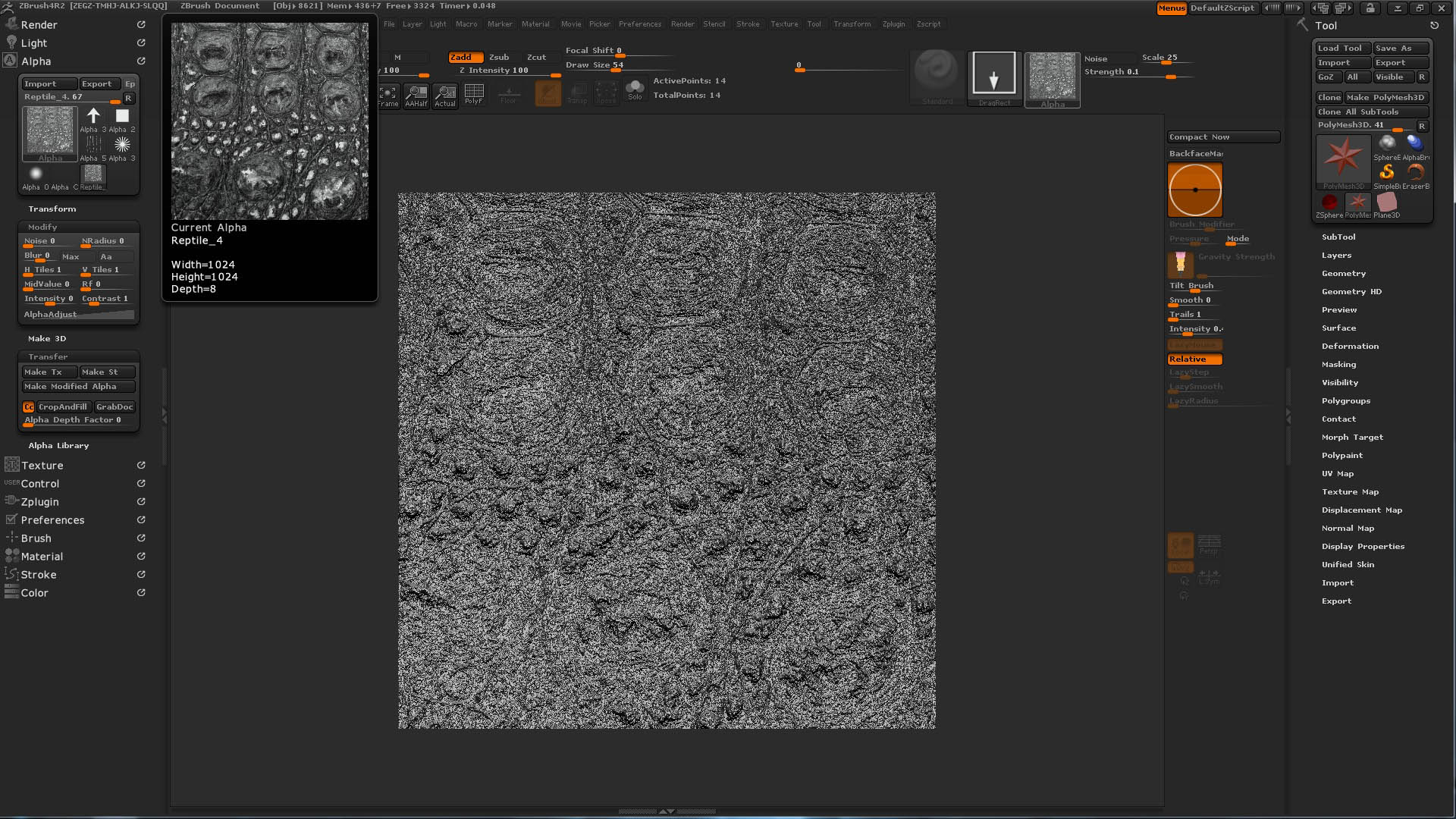1456x819 pixels.
Task: Expand the SubTool section
Action: click(x=1338, y=237)
